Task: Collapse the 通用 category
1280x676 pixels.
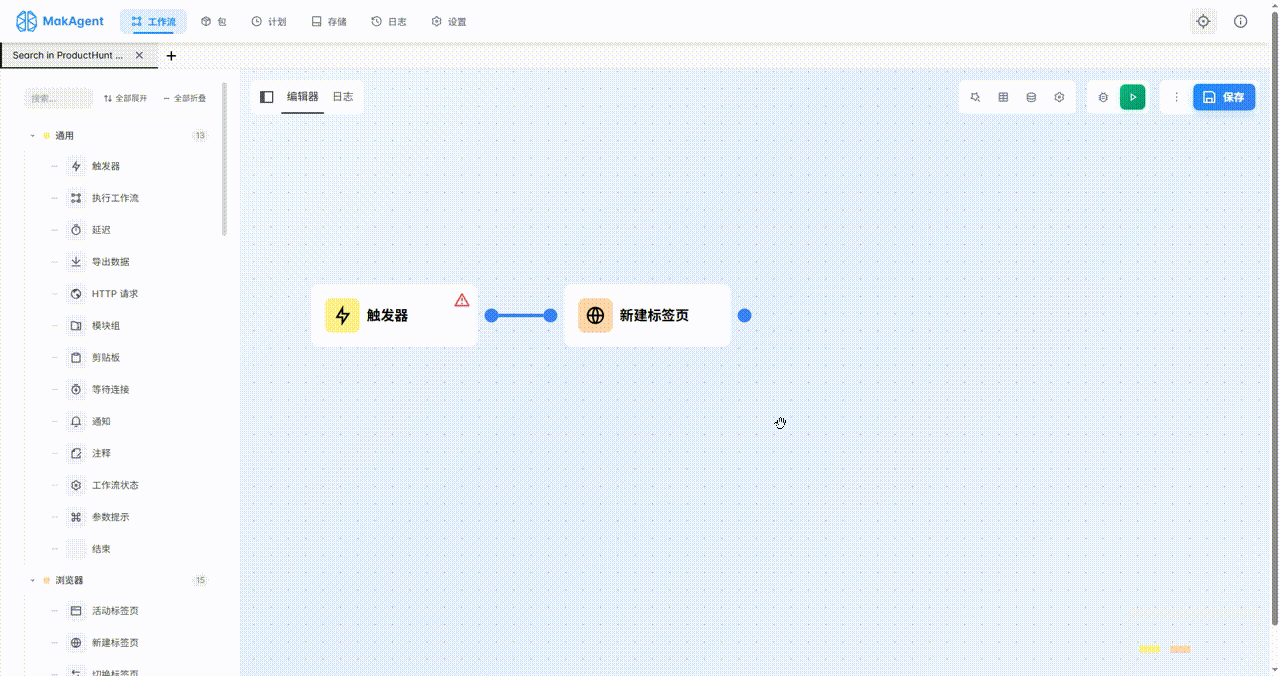Action: click(x=33, y=136)
